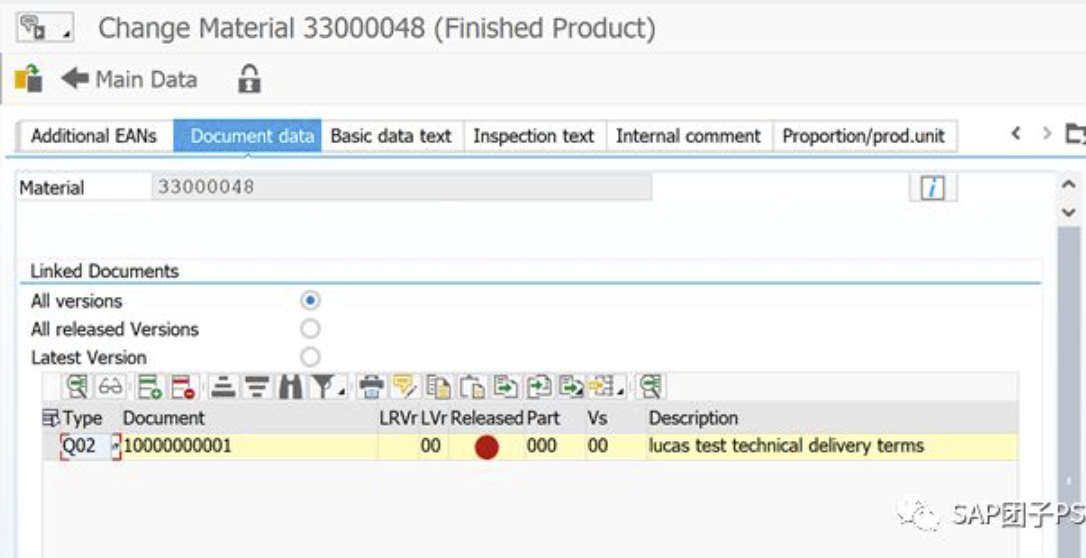Click the Released column header
1086x558 pixels.
(487, 418)
